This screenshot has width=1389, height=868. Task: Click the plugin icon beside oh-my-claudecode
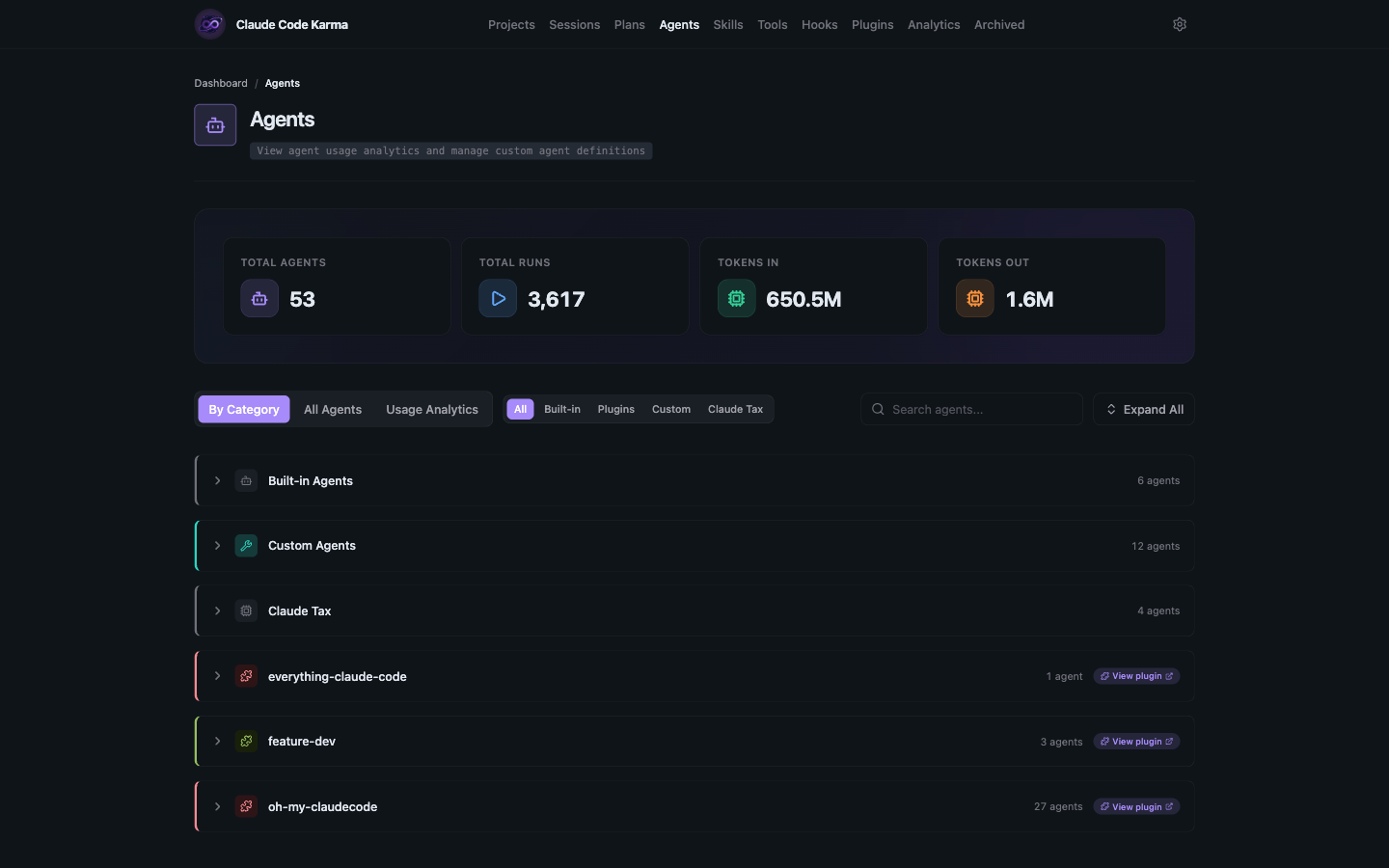[246, 806]
